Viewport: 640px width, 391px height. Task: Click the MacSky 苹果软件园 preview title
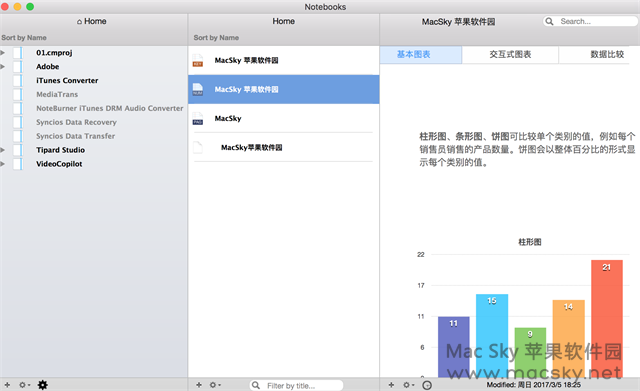458,22
